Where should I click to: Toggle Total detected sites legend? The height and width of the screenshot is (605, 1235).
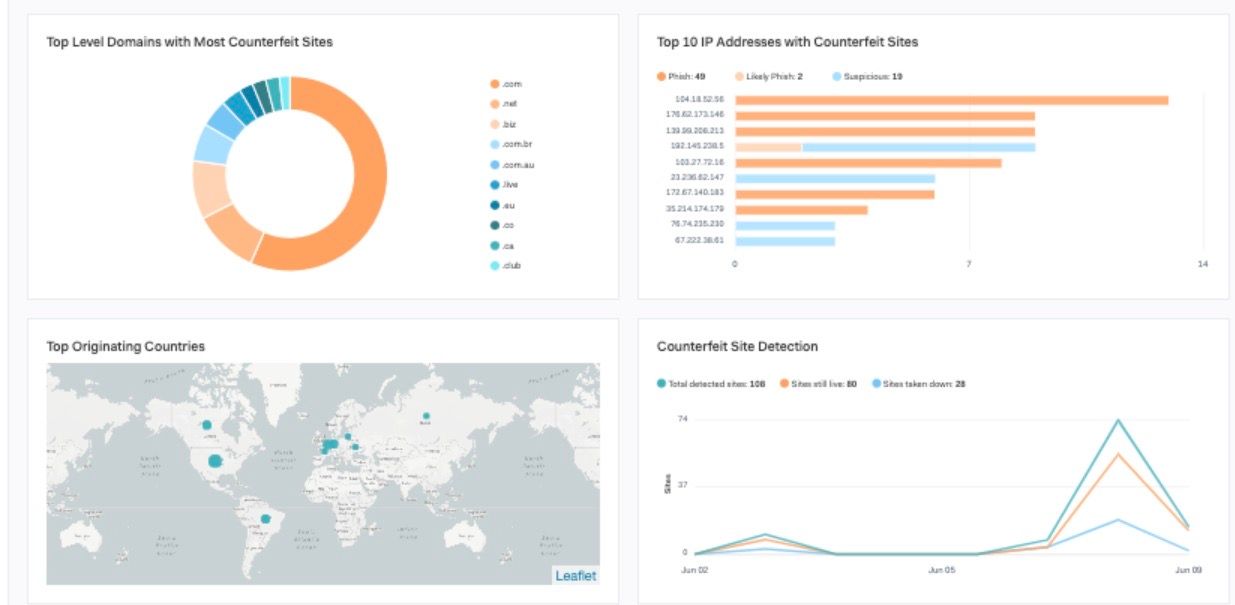point(710,384)
